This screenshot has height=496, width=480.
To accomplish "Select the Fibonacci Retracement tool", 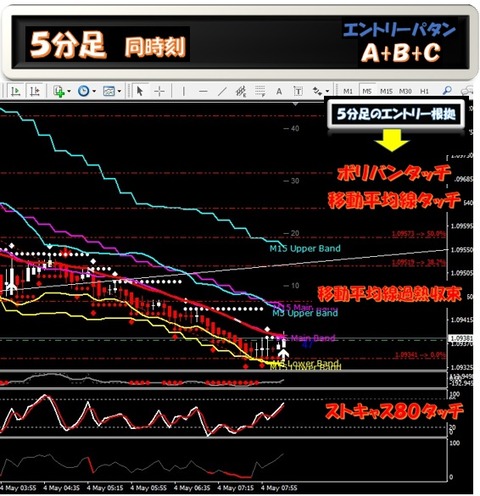I will pyautogui.click(x=260, y=91).
